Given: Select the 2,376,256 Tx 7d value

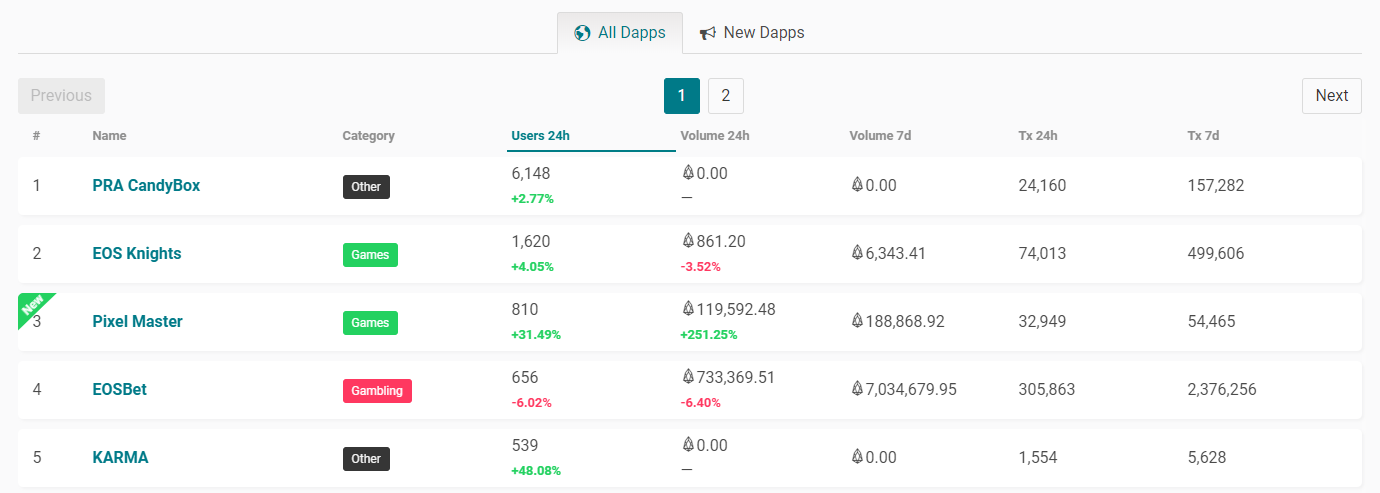Looking at the screenshot, I should coord(1222,390).
